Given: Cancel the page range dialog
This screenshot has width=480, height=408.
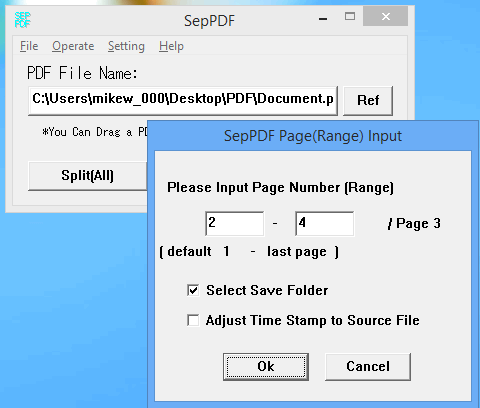Looking at the screenshot, I should [x=368, y=367].
